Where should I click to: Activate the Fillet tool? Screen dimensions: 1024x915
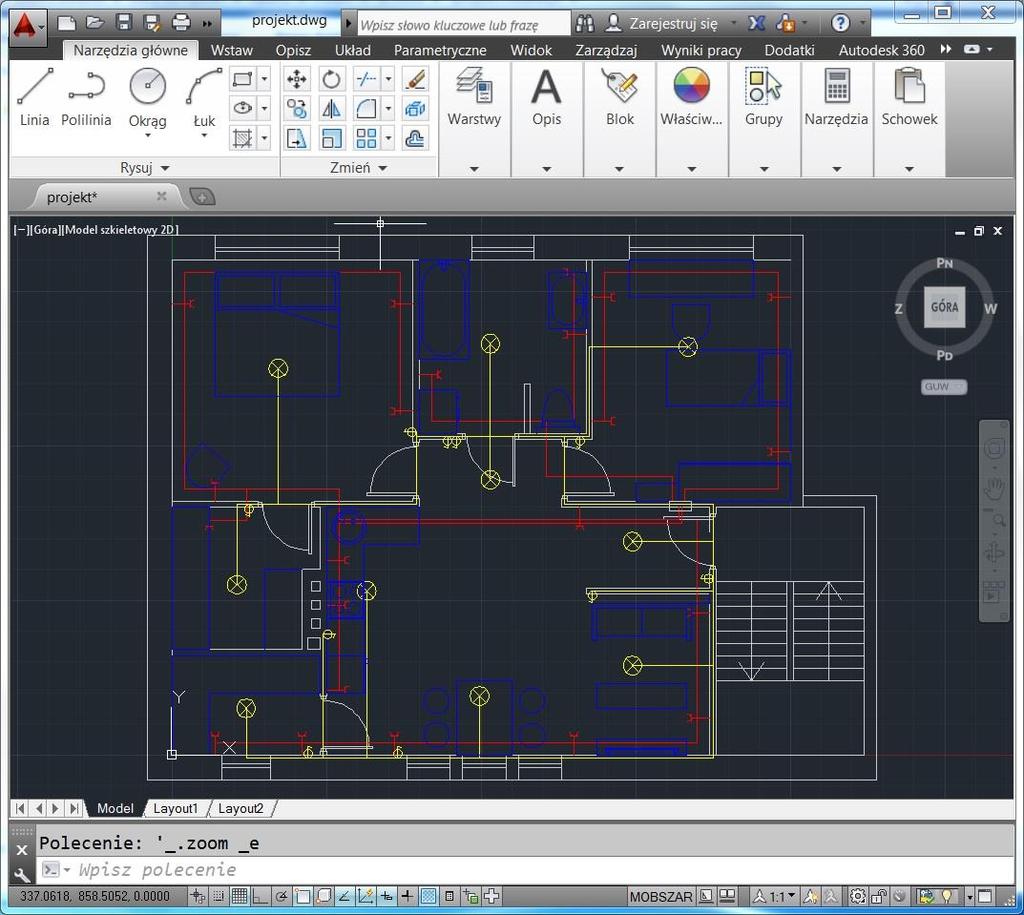tap(366, 108)
